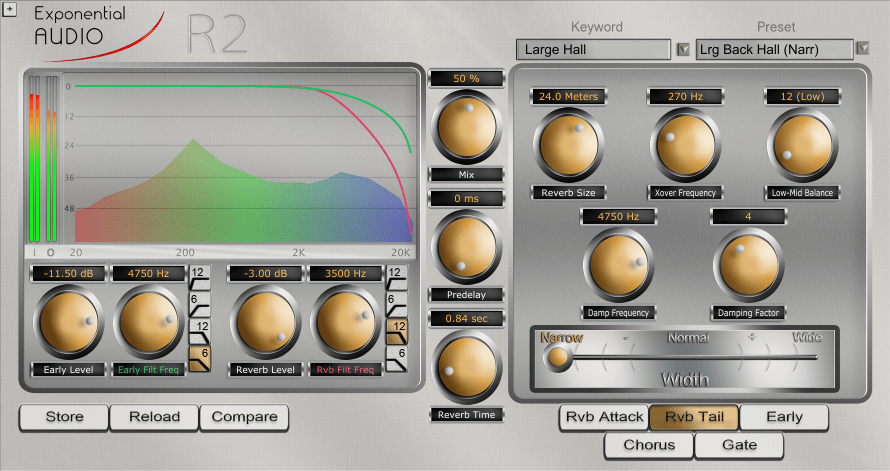Image resolution: width=890 pixels, height=471 pixels.
Task: Click the 270 Hz crossover value field
Action: (x=686, y=96)
